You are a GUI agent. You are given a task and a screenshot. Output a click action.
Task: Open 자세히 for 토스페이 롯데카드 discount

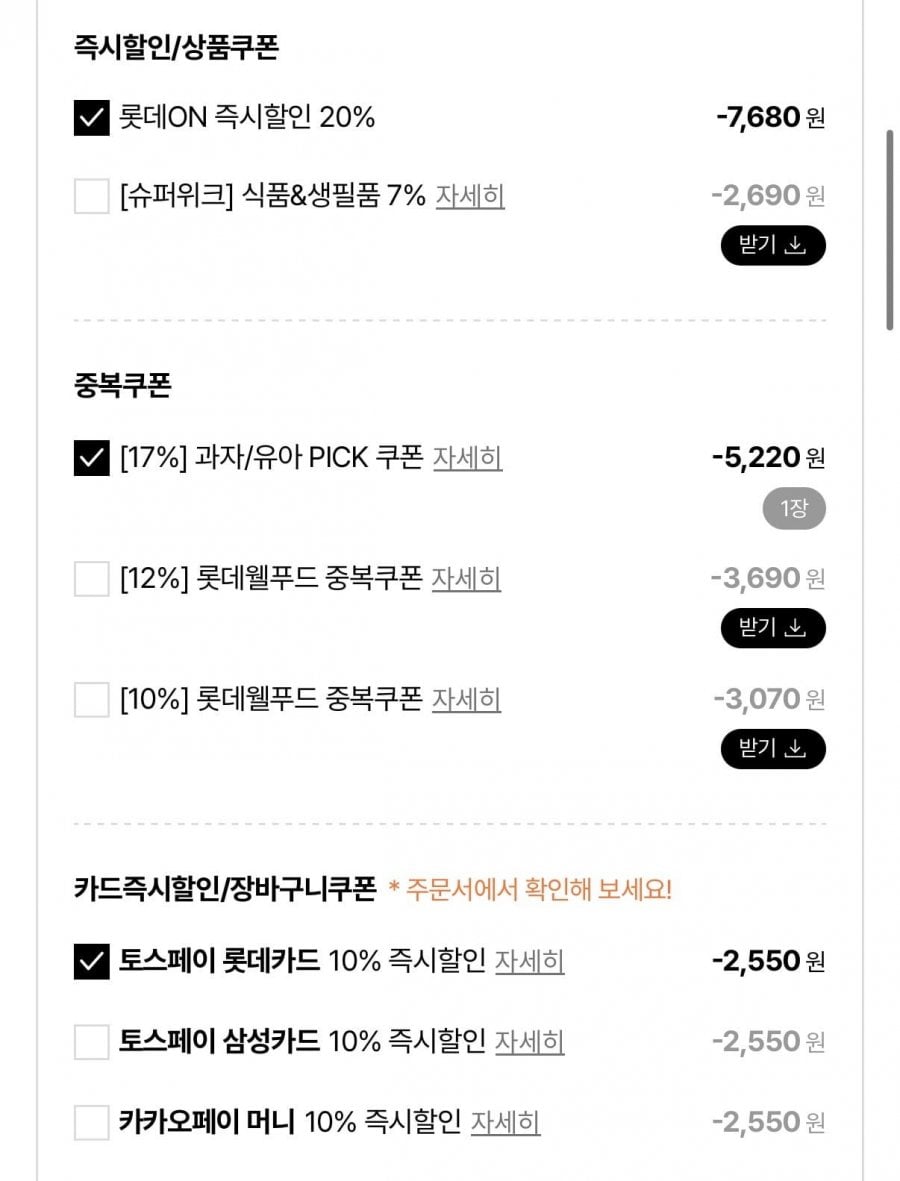pyautogui.click(x=529, y=961)
